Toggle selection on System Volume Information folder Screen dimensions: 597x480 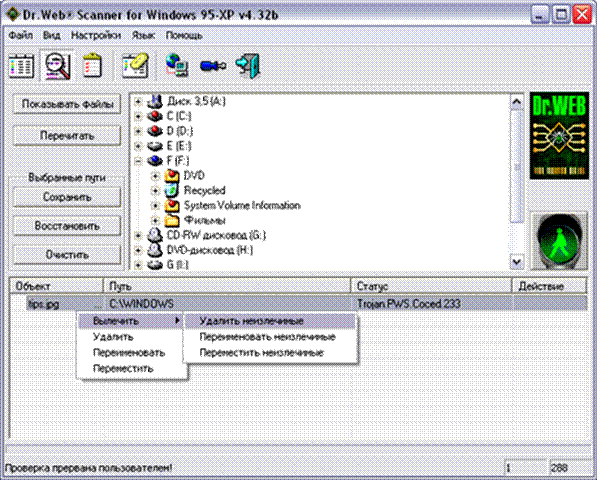click(172, 206)
